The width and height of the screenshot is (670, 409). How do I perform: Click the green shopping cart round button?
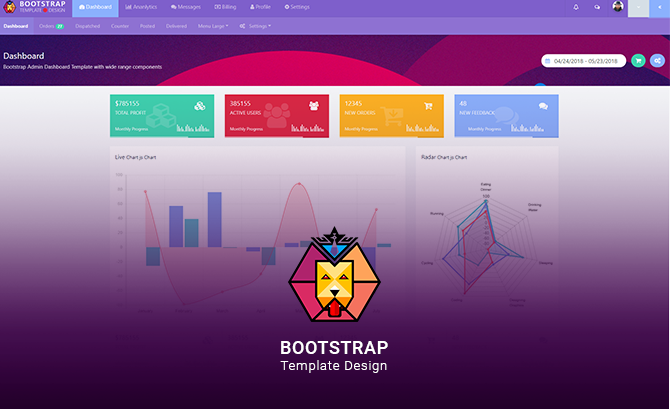pos(638,61)
